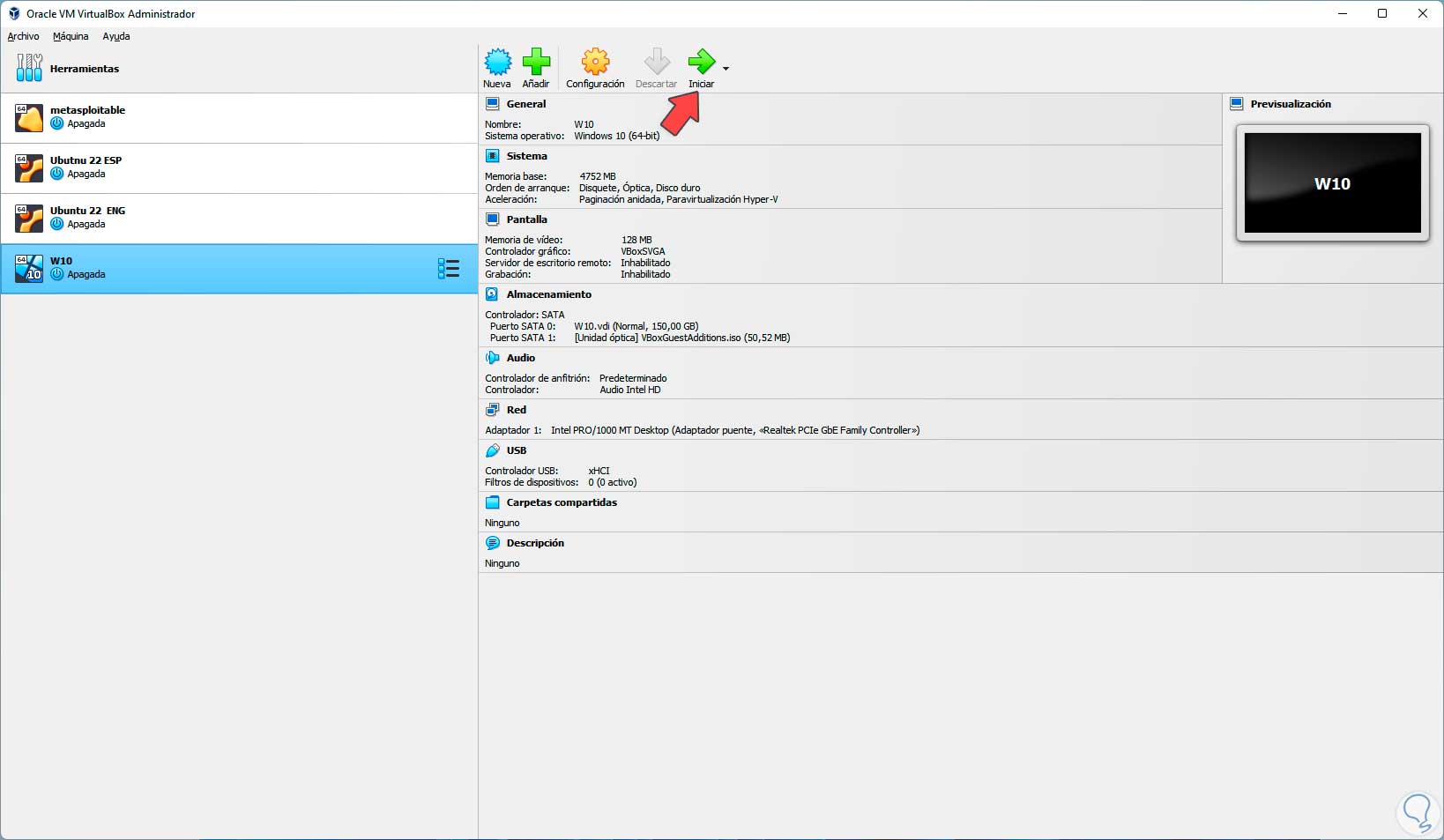The image size is (1444, 840).
Task: Select the Ubuntu 22 ENG machine icon
Action: (x=29, y=218)
